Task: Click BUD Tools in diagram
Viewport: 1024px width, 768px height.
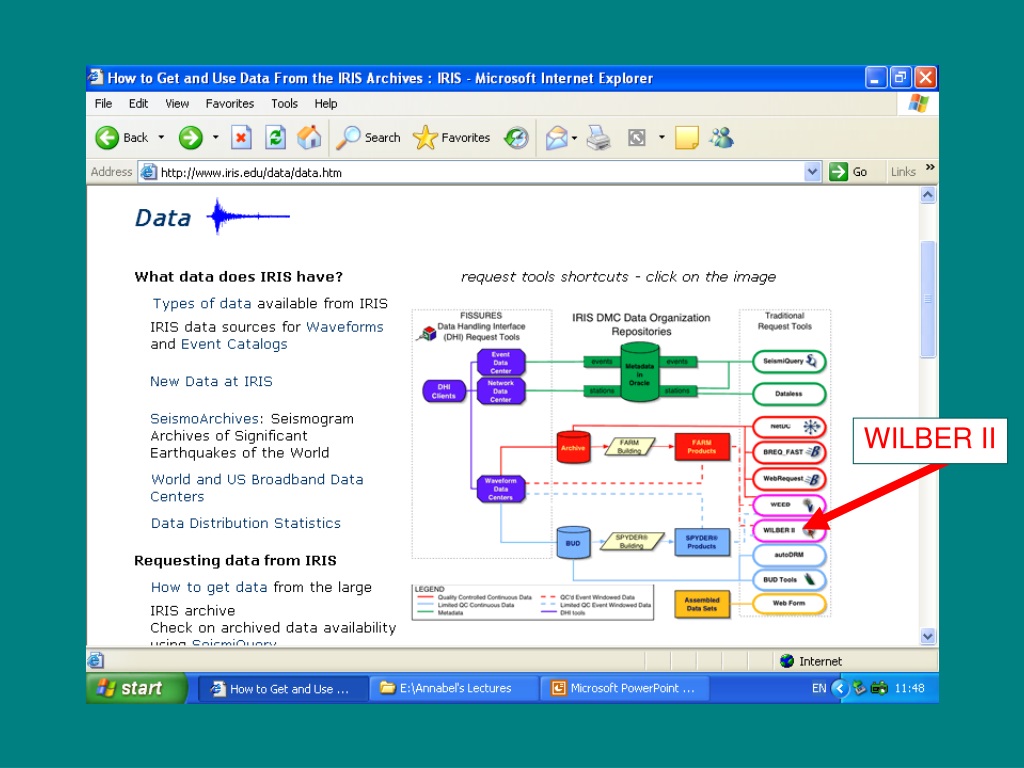Action: click(x=789, y=579)
